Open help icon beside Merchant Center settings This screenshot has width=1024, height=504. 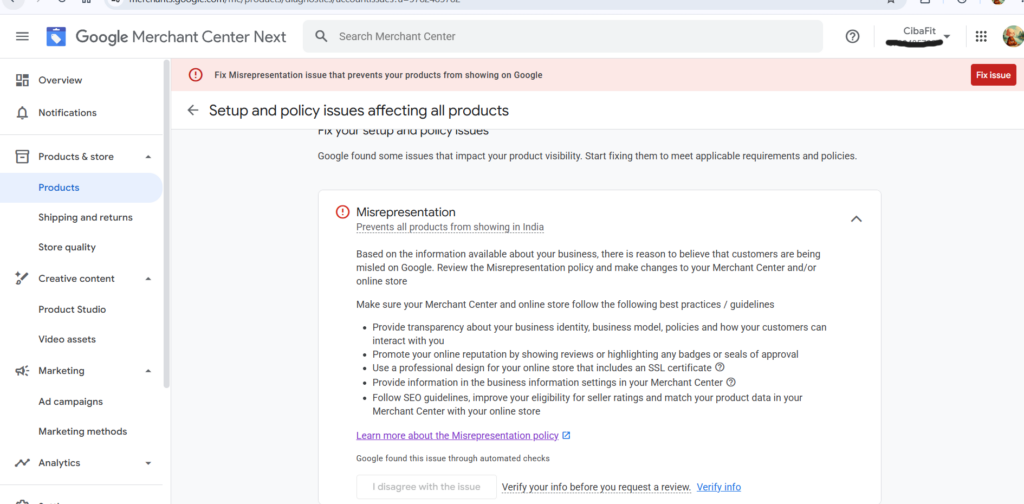[731, 383]
